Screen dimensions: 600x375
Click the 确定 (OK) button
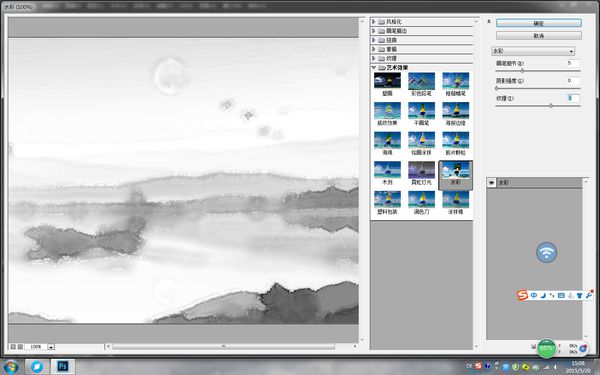pyautogui.click(x=539, y=23)
